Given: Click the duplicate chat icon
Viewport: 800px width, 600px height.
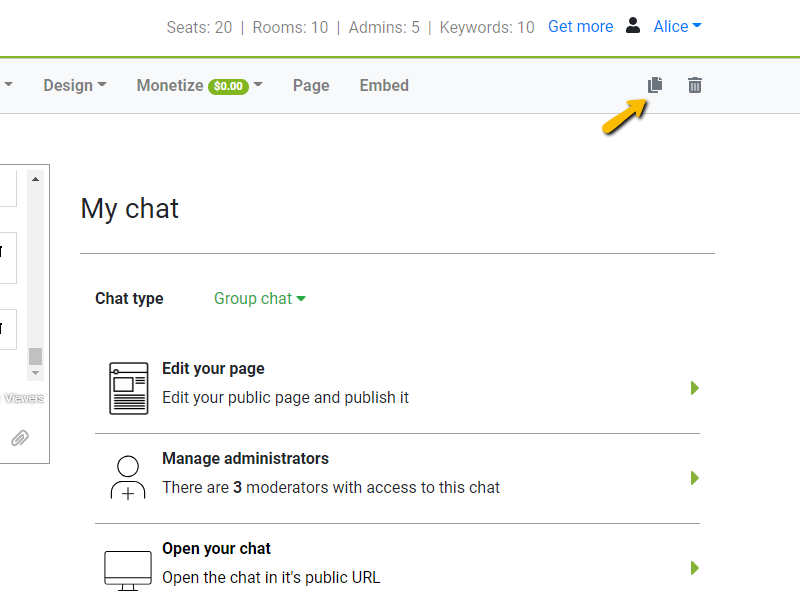Looking at the screenshot, I should tap(655, 85).
